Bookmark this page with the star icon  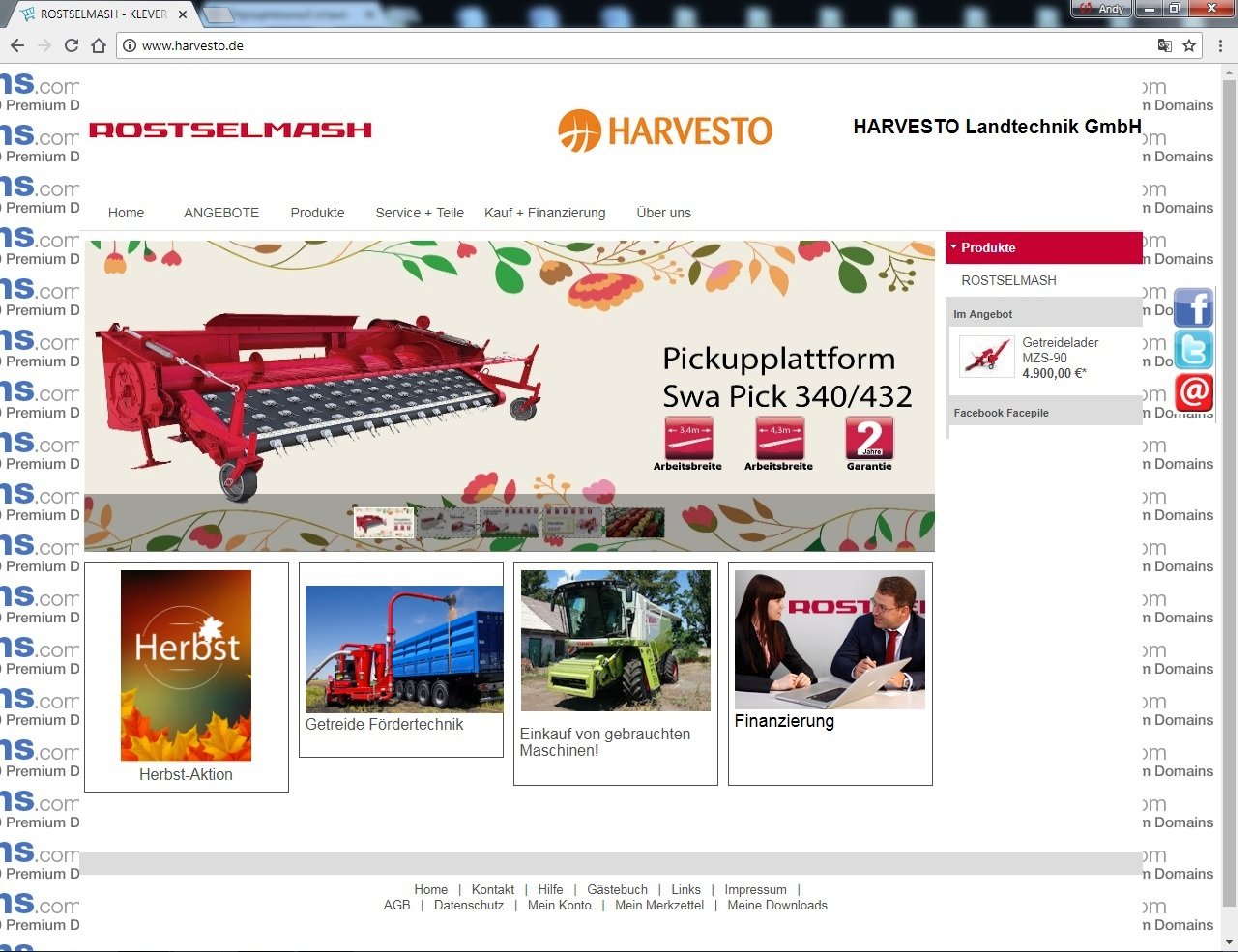click(1189, 45)
